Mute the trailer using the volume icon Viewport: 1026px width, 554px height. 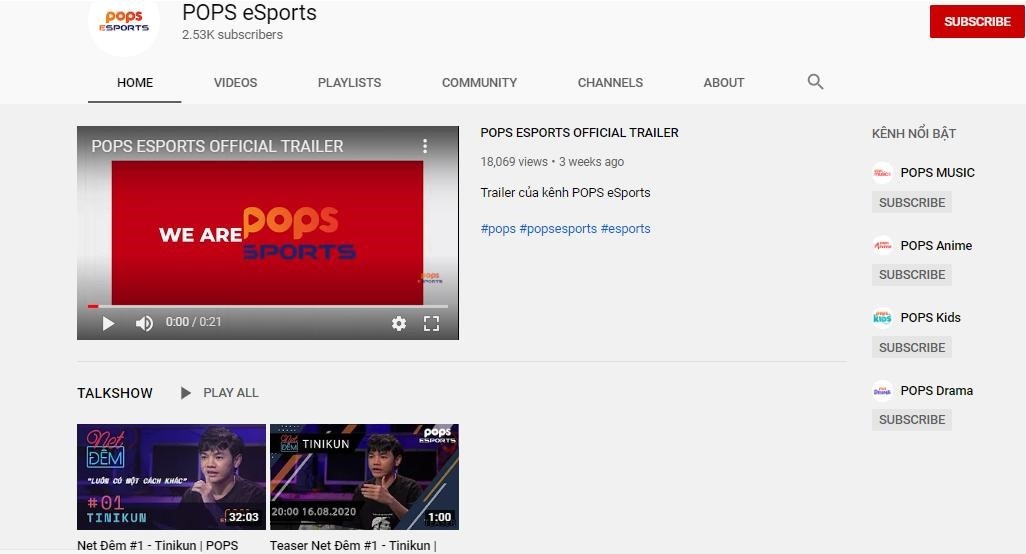click(144, 323)
